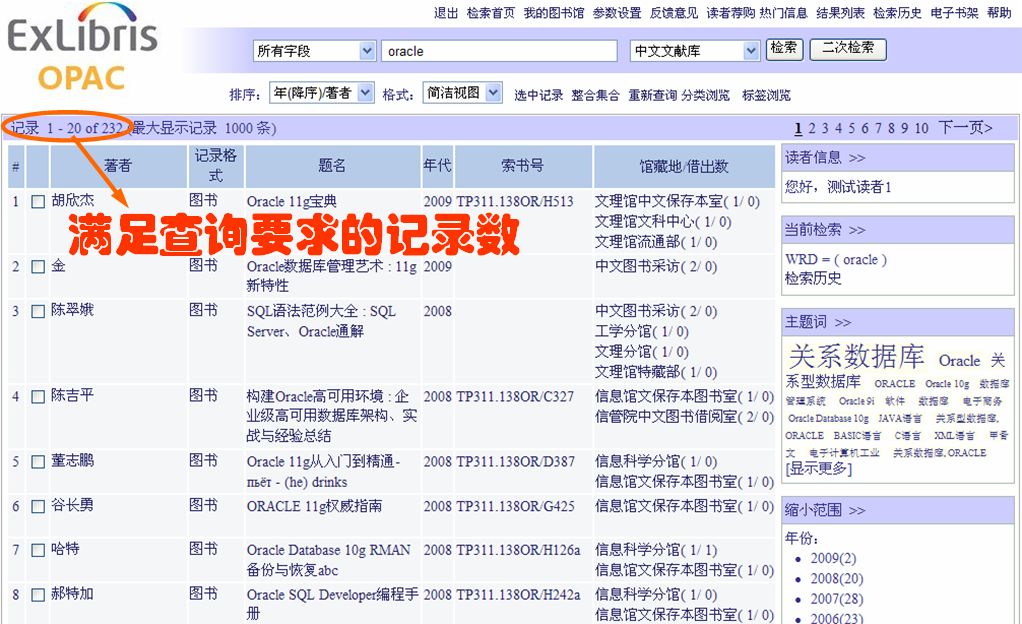Go to results page 2
Viewport: 1022px width, 624px height.
coord(812,128)
